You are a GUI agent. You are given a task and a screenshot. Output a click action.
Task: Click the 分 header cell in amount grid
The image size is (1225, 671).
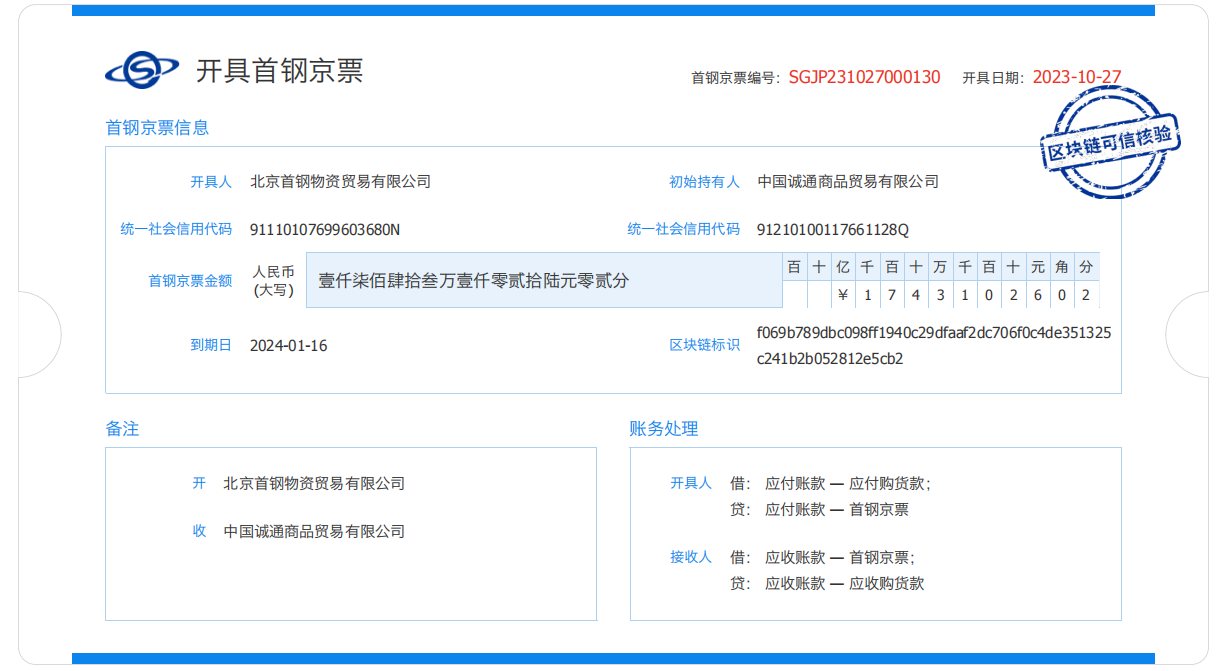(x=1086, y=266)
